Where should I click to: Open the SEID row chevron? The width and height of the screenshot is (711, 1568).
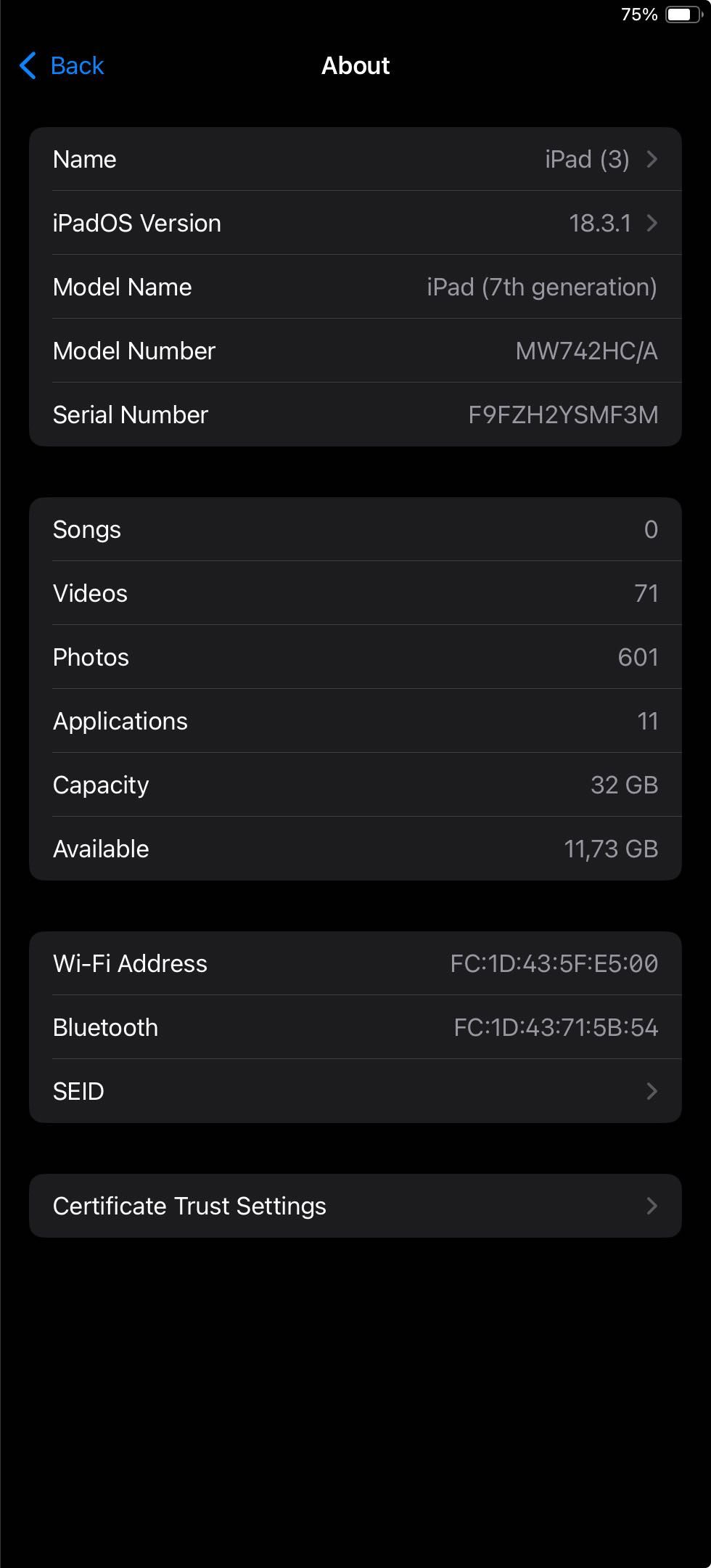click(652, 1091)
